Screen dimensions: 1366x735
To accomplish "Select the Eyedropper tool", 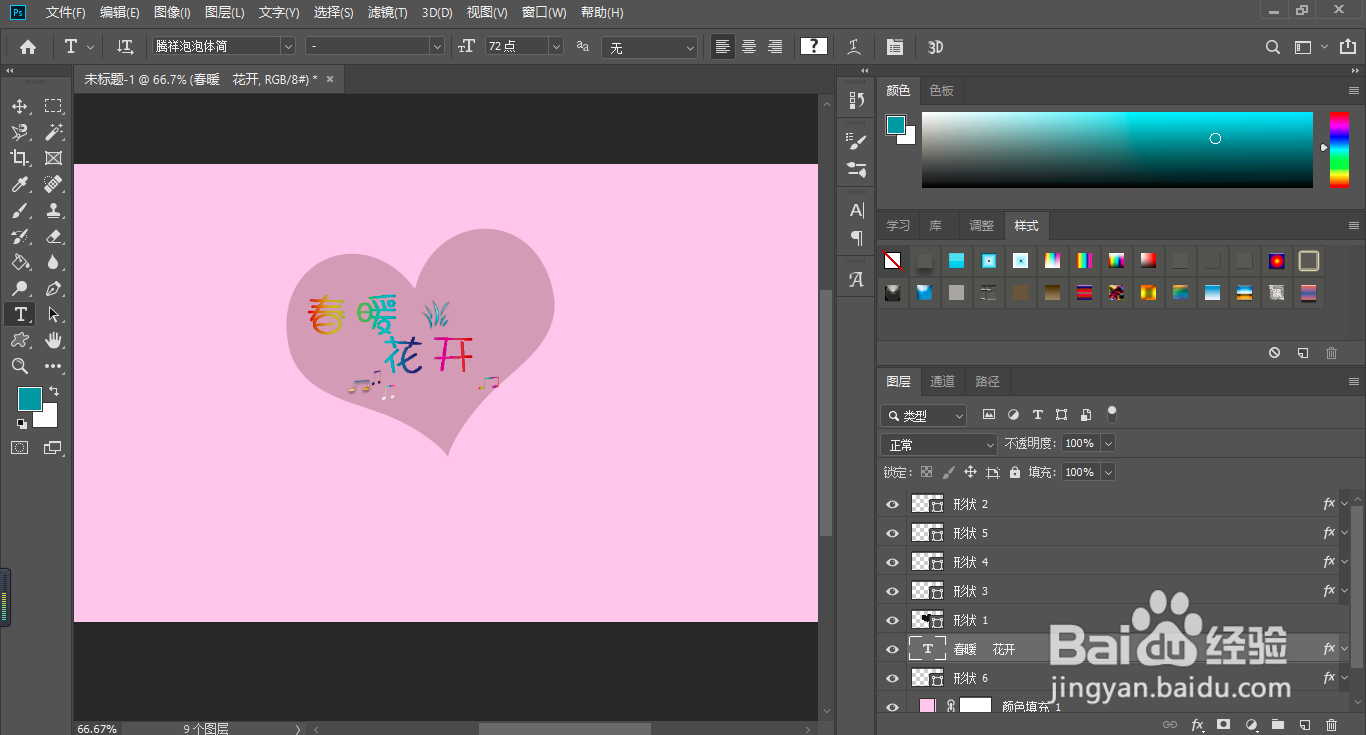I will click(20, 184).
